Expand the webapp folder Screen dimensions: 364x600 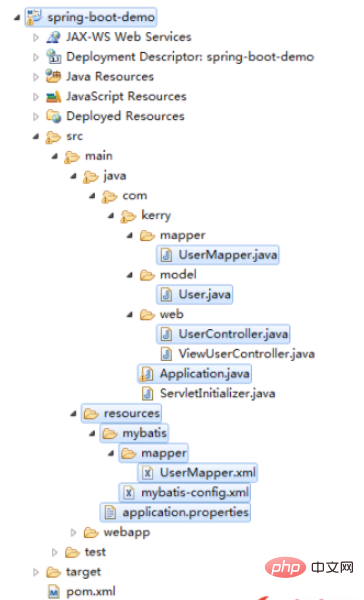tap(73, 532)
